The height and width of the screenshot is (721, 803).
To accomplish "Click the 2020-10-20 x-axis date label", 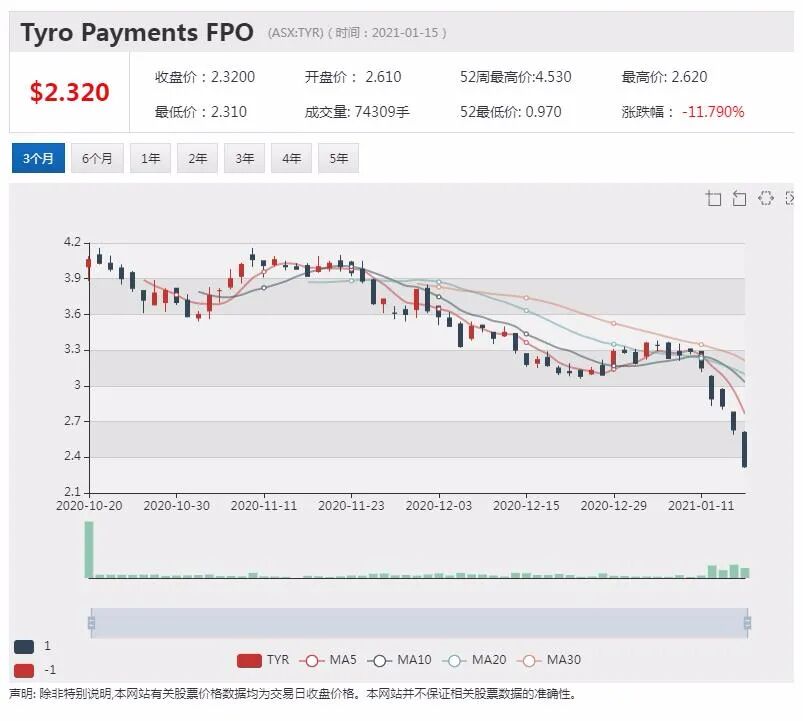I will coord(89,506).
